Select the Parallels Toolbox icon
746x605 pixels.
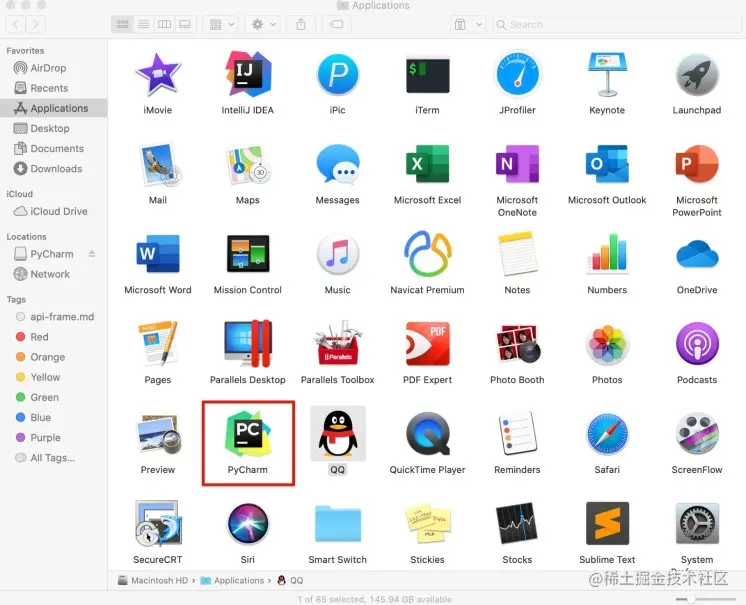tap(338, 343)
